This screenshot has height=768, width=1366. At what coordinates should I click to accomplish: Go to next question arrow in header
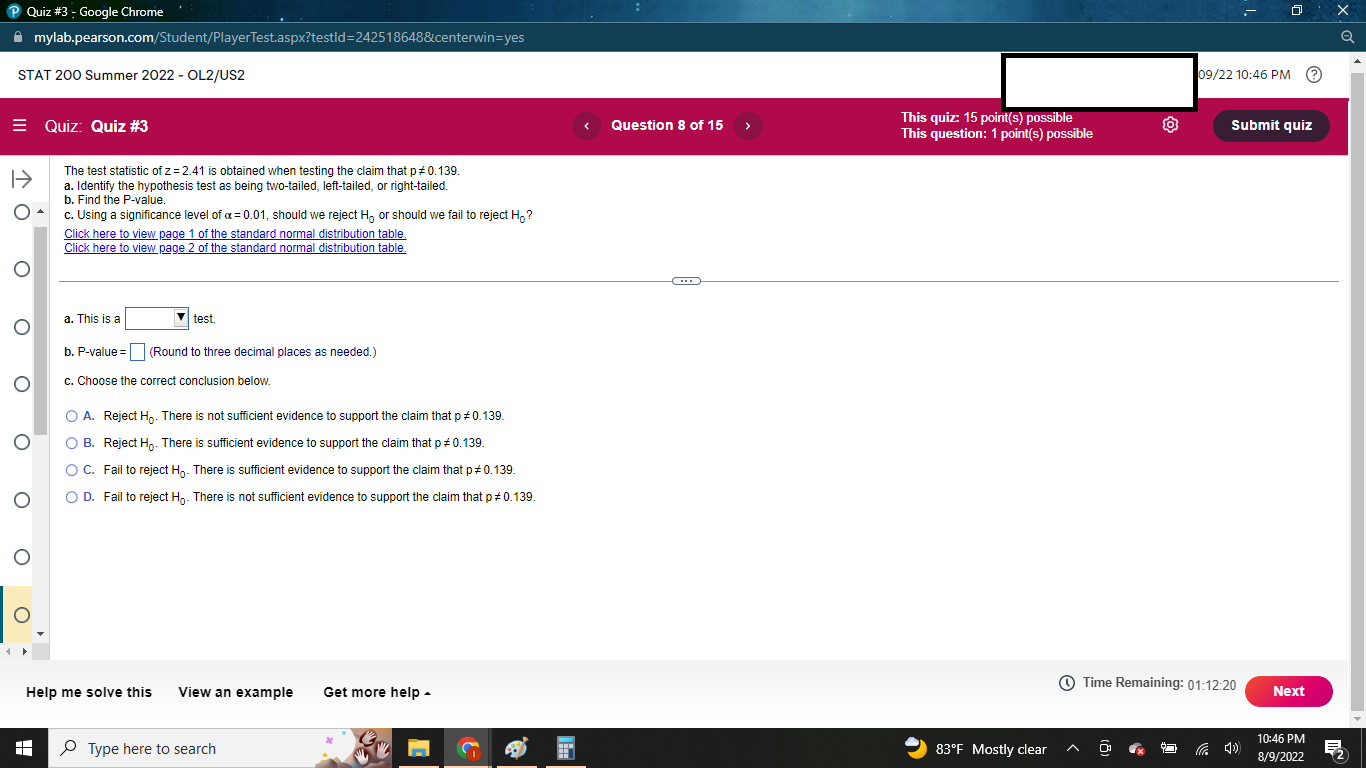tap(748, 126)
